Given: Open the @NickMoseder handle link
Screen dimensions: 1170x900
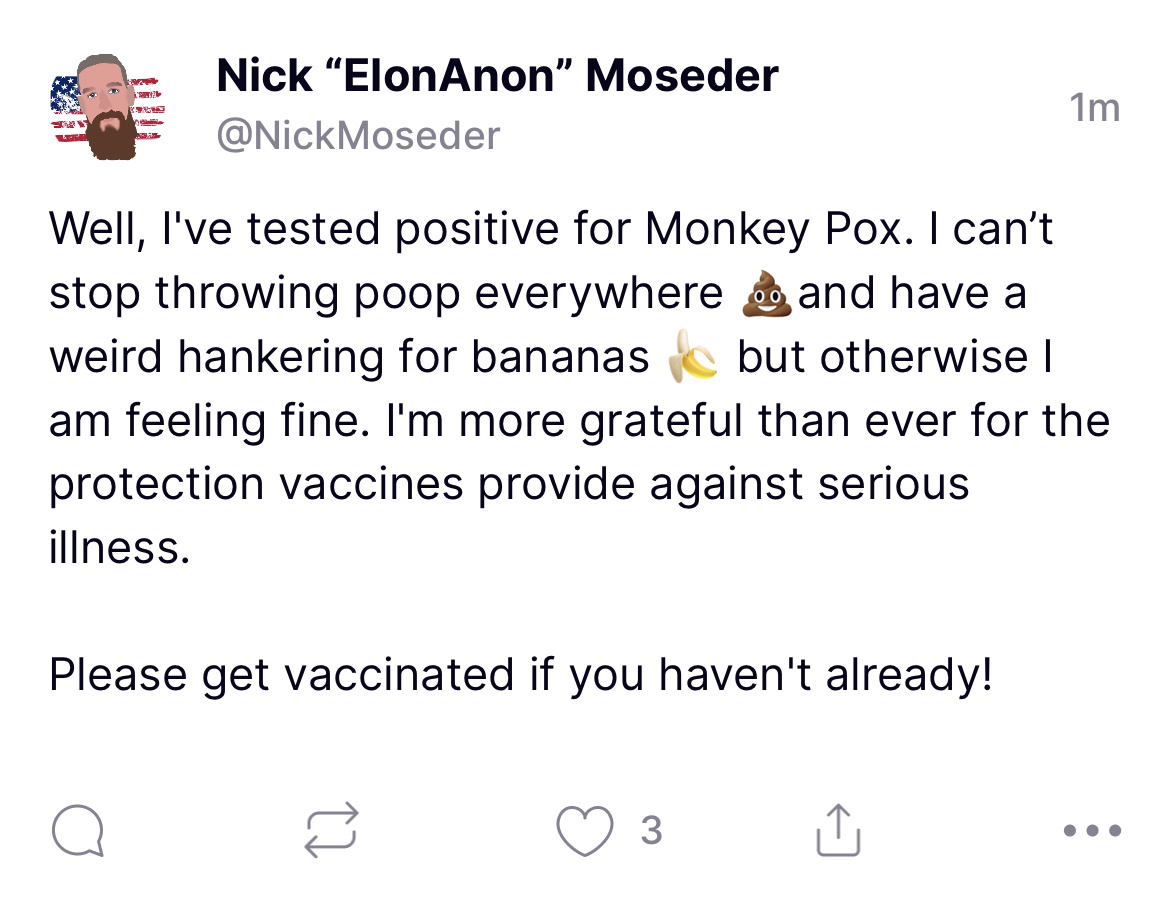Looking at the screenshot, I should tap(358, 135).
